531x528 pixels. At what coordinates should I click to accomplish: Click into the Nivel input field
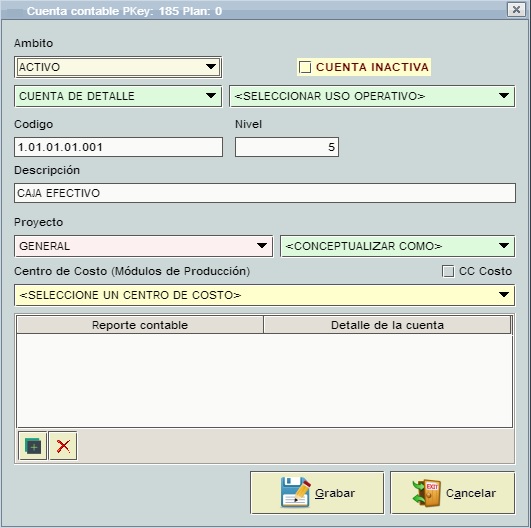point(287,147)
